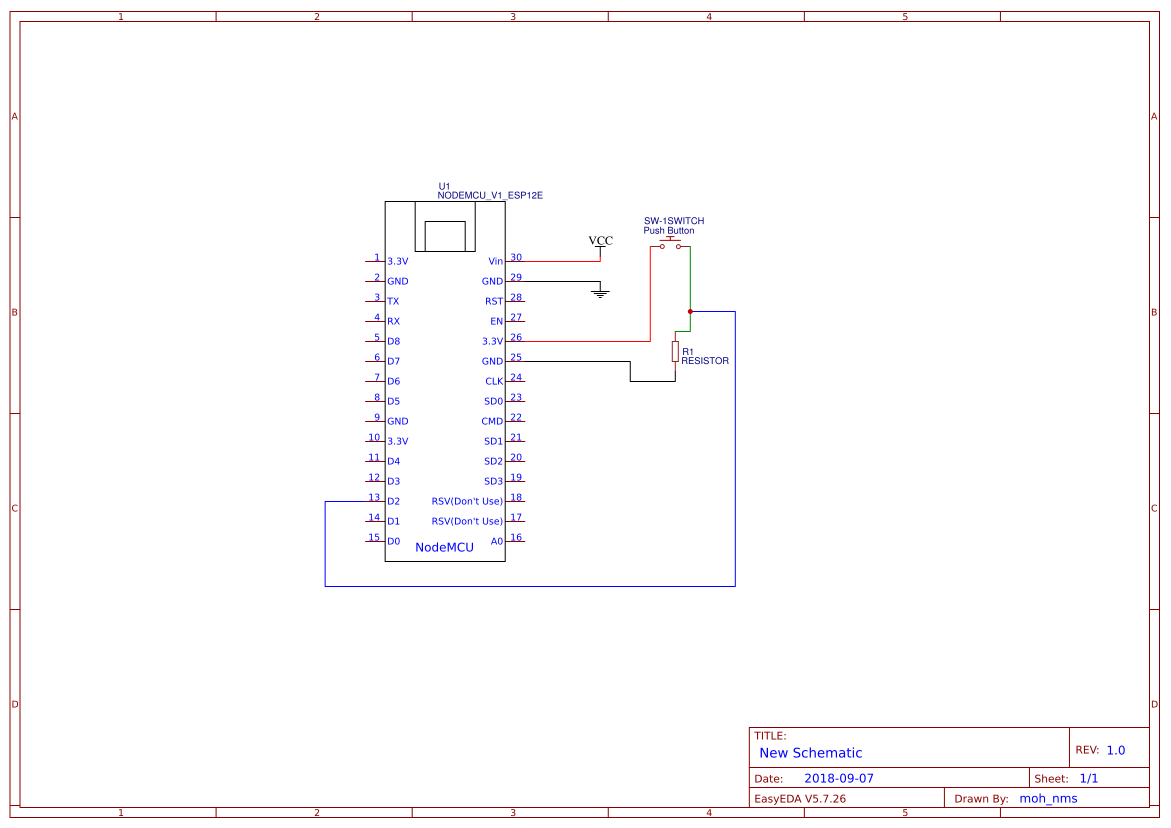Click pin number 16 beside A0
The width and height of the screenshot is (1171, 828).
516,538
